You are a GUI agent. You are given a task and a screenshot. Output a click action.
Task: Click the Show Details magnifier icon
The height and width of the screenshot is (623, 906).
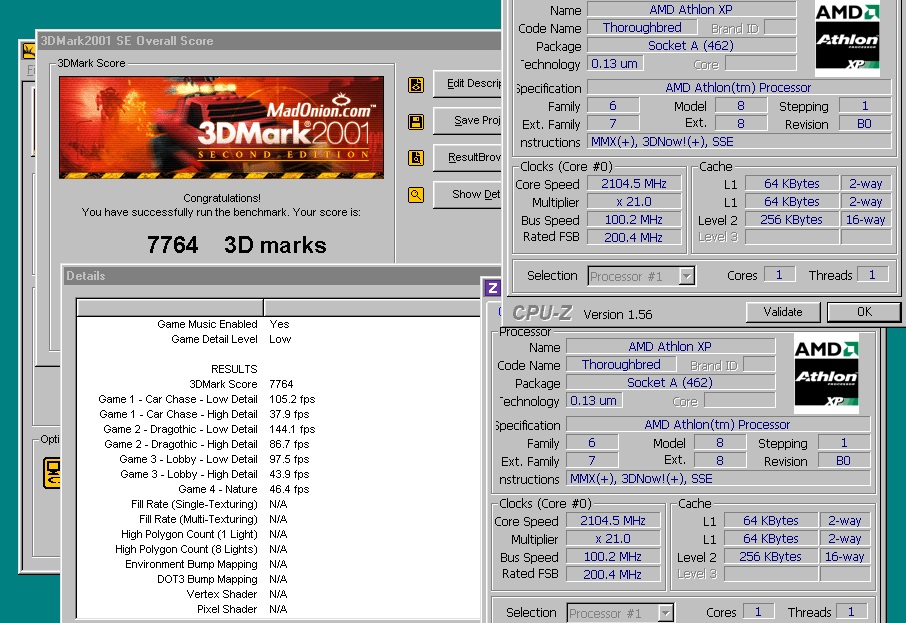[416, 195]
